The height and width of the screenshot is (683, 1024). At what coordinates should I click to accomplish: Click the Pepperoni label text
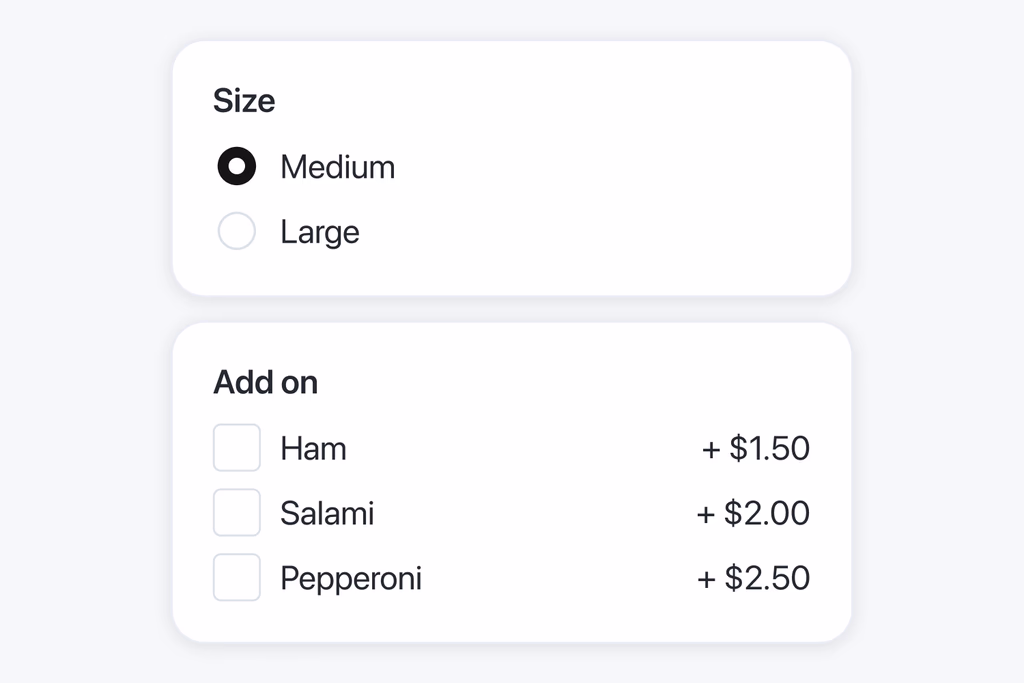351,578
